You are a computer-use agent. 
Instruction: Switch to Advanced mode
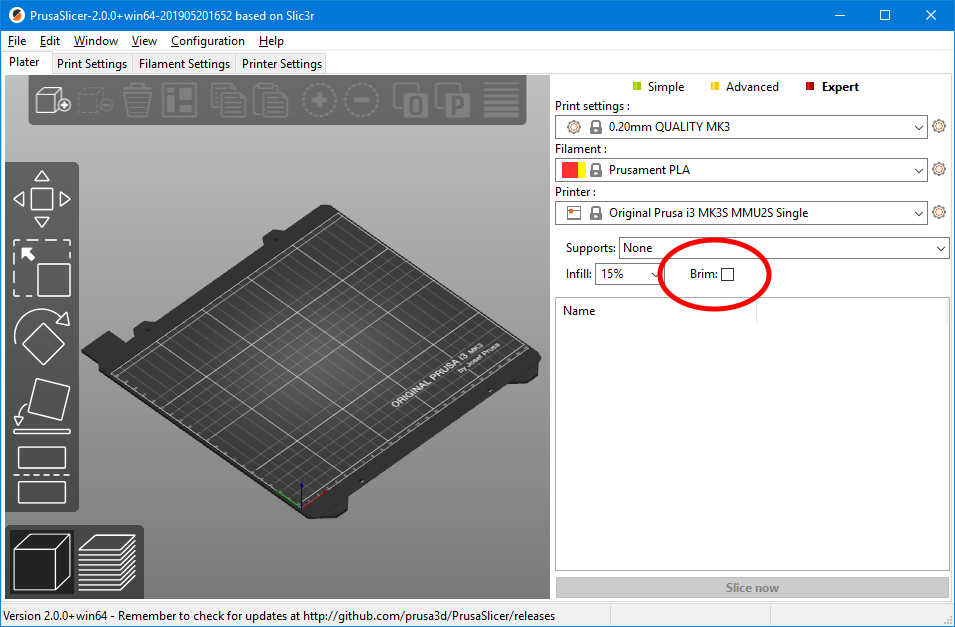coord(744,87)
